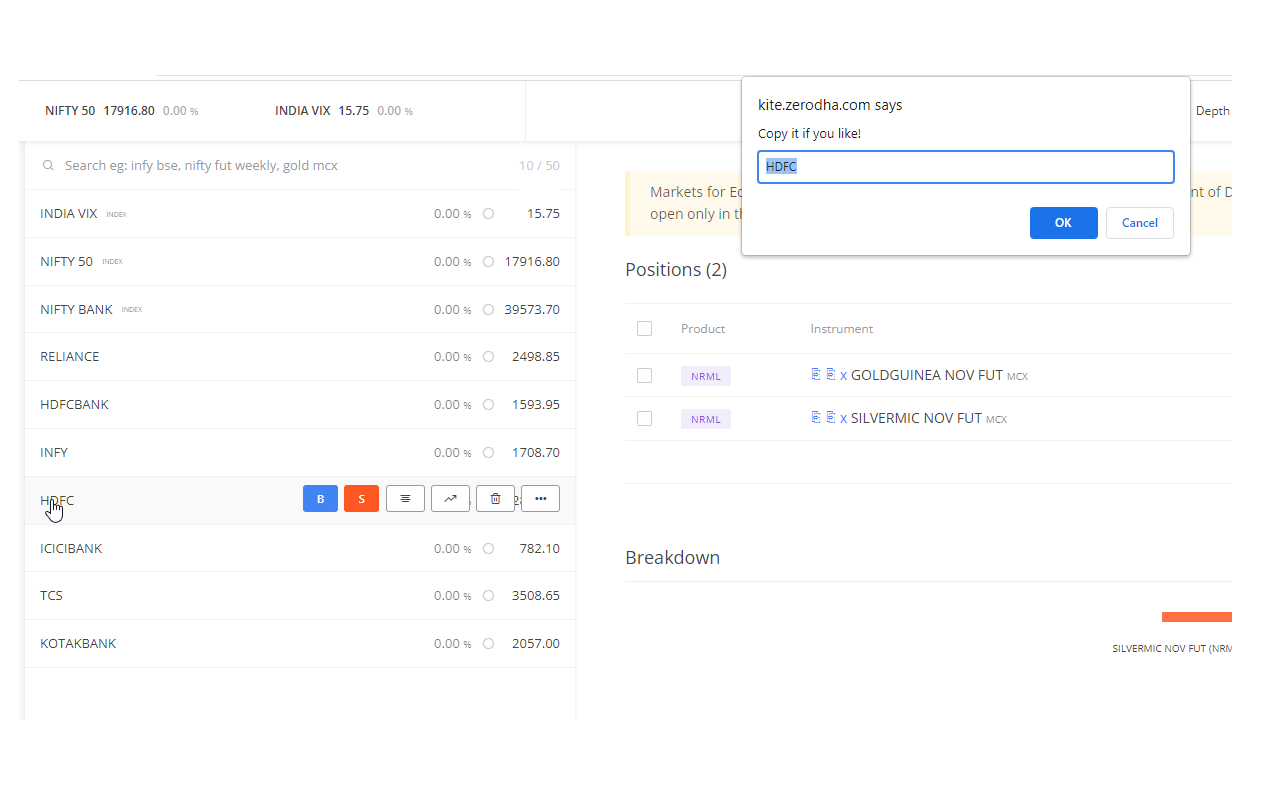Exit SILVERMIC NOV FUT position via x icon
Screen dimensions: 1280x800
click(843, 417)
